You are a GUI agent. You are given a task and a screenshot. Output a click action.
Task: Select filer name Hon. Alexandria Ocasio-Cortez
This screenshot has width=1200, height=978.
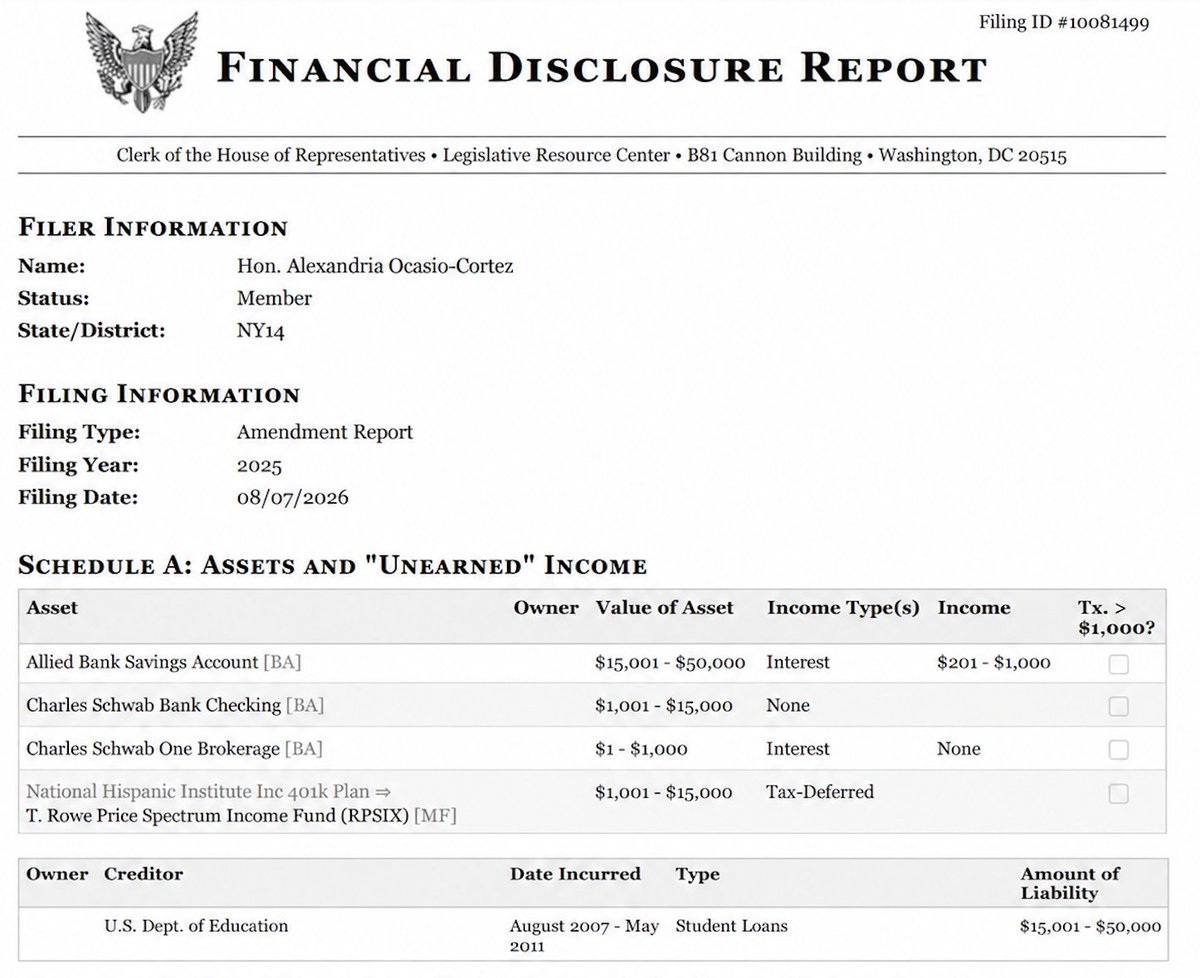pyautogui.click(x=376, y=266)
